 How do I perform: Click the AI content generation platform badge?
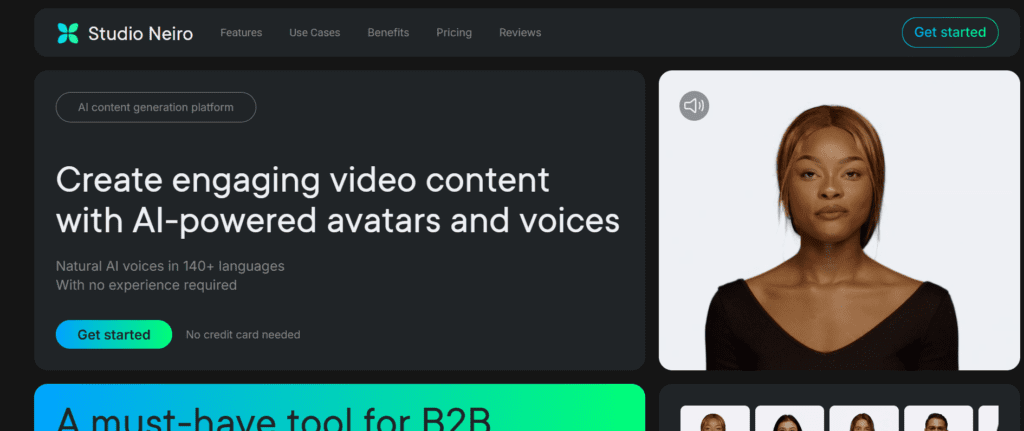156,107
